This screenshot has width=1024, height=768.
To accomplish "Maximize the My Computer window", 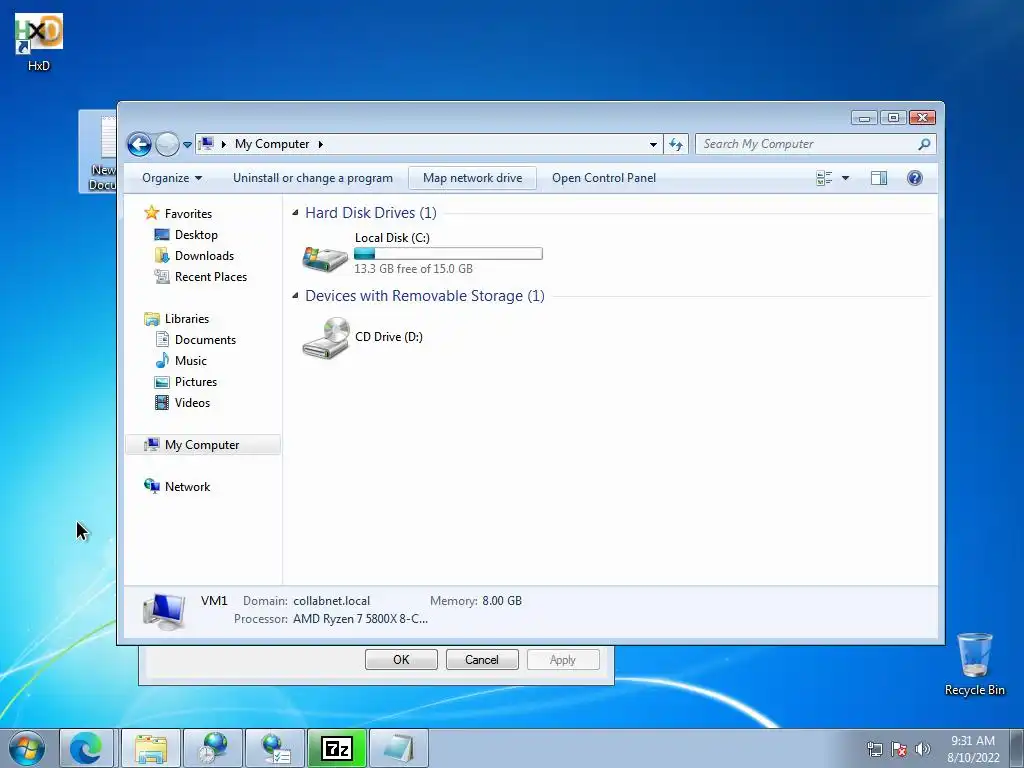I will coord(893,118).
